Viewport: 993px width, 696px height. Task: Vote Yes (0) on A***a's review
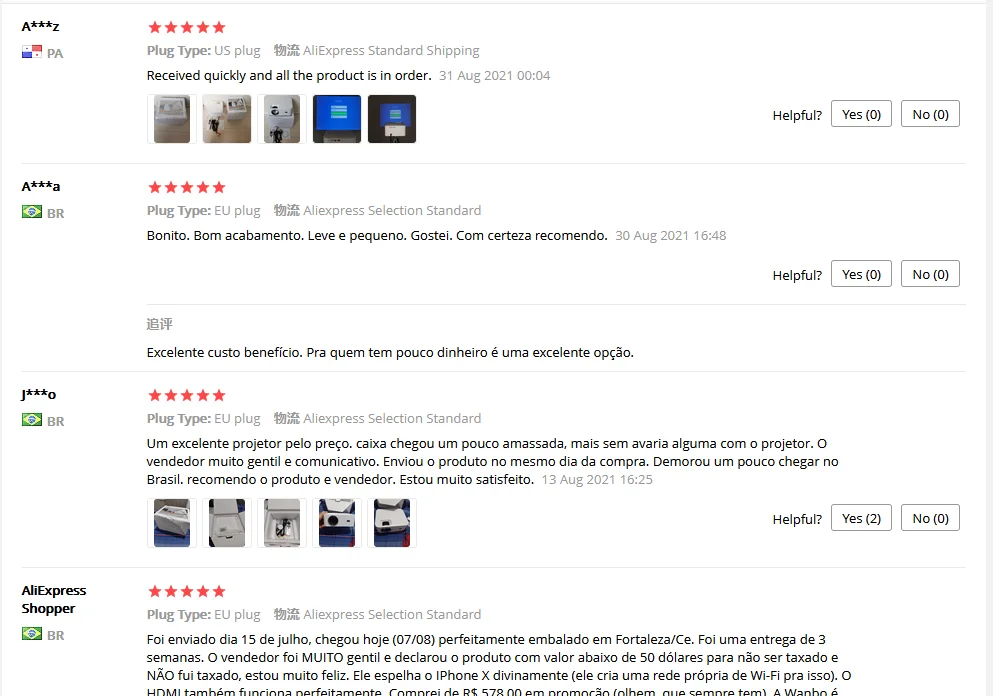[861, 274]
